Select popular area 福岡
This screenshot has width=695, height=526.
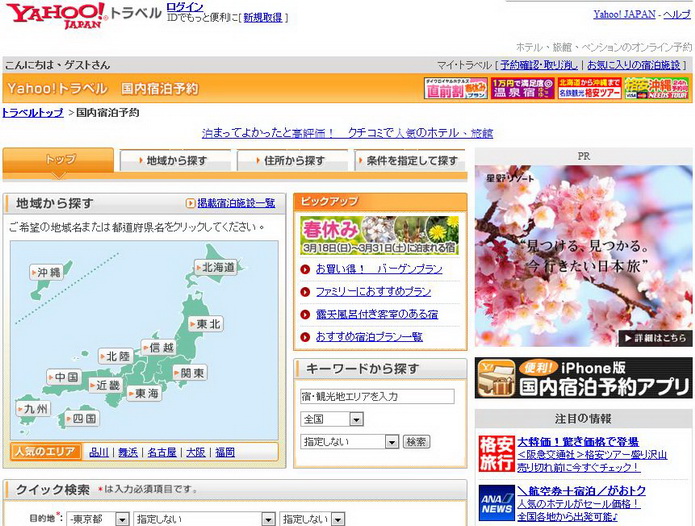tap(225, 452)
